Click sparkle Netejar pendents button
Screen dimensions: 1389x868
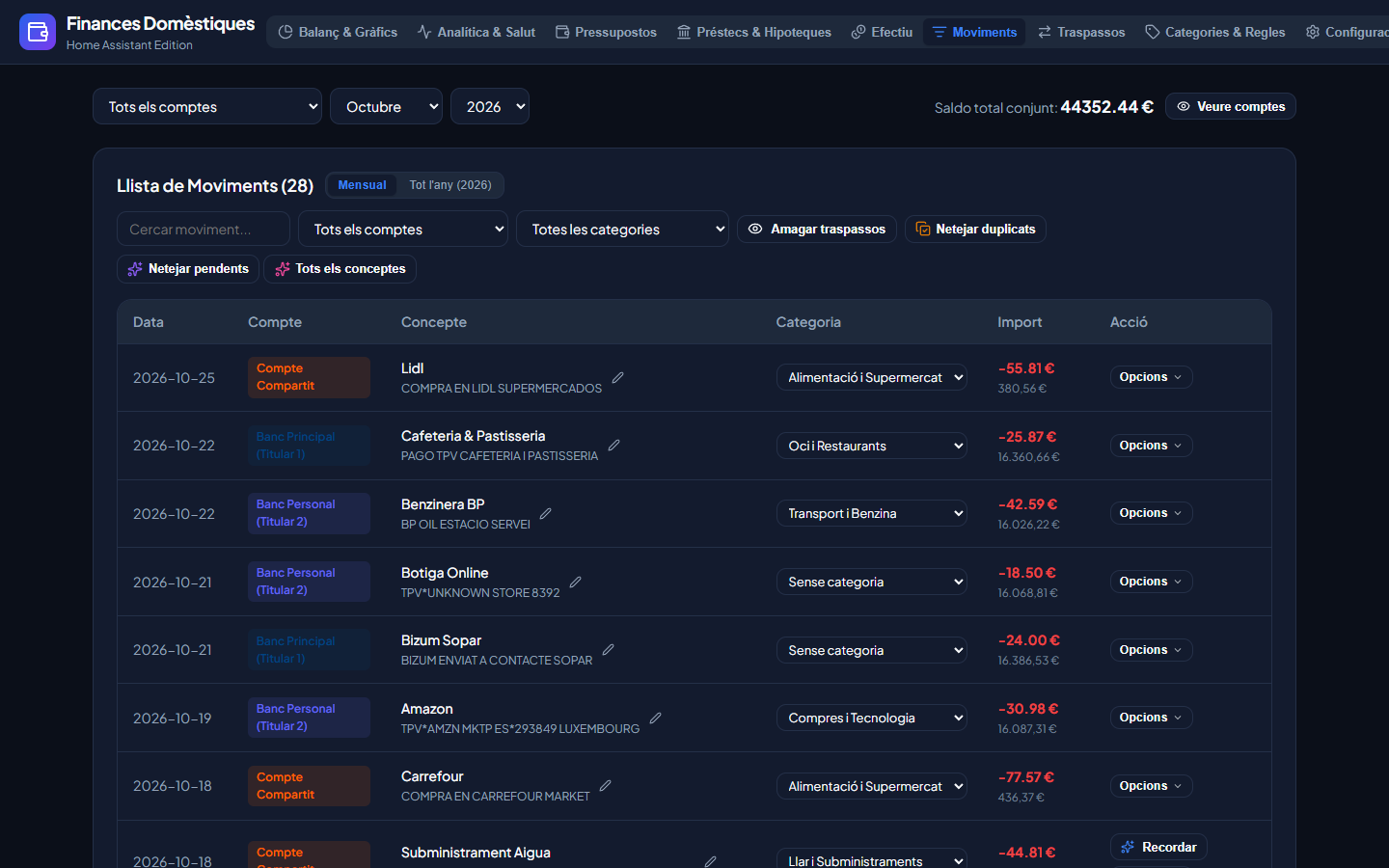(x=188, y=269)
